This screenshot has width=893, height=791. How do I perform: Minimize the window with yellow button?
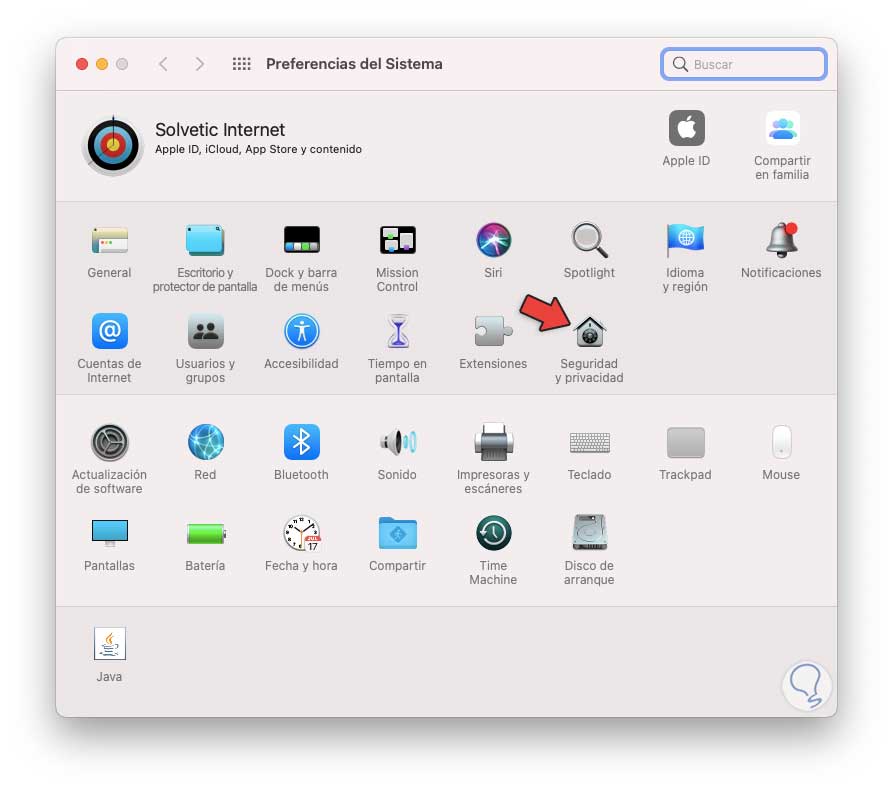point(102,64)
